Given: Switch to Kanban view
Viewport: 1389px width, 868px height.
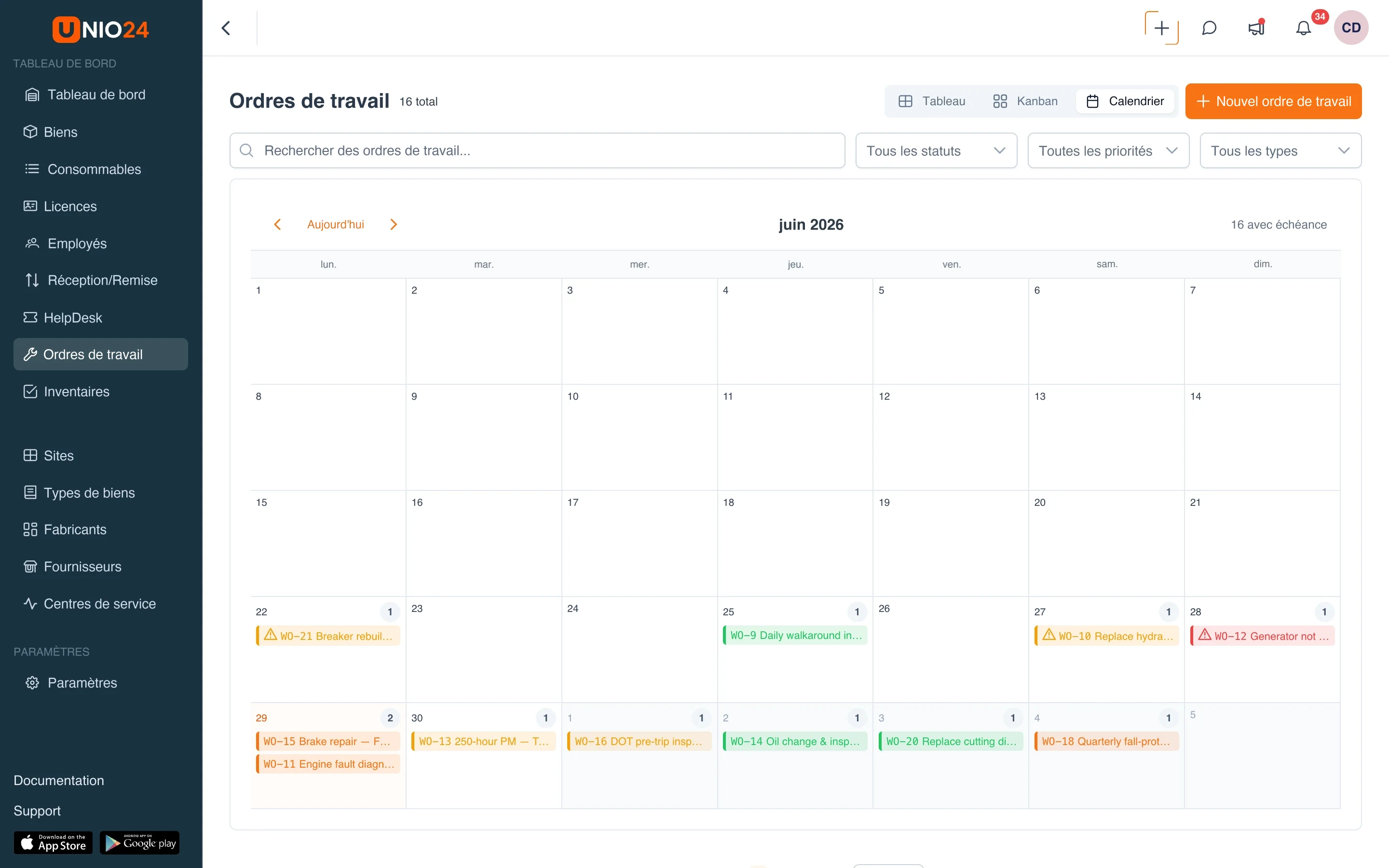Looking at the screenshot, I should click(1025, 101).
